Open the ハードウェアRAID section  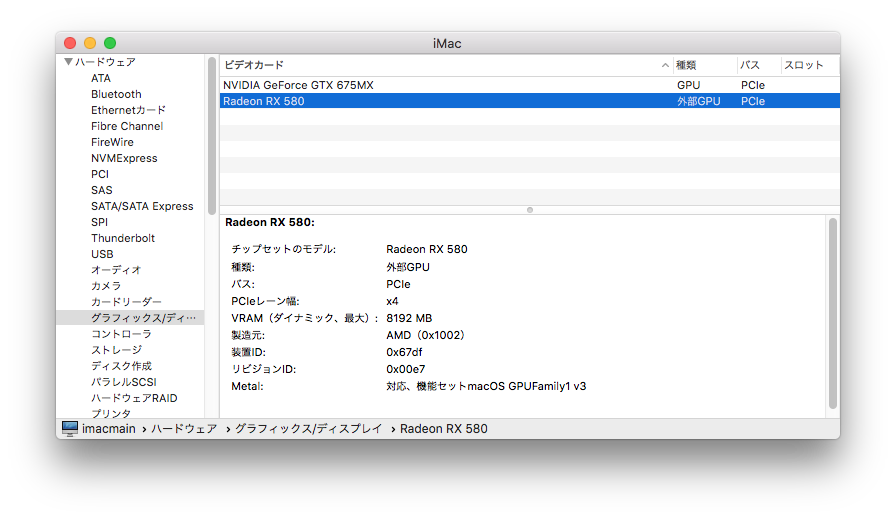tap(134, 398)
